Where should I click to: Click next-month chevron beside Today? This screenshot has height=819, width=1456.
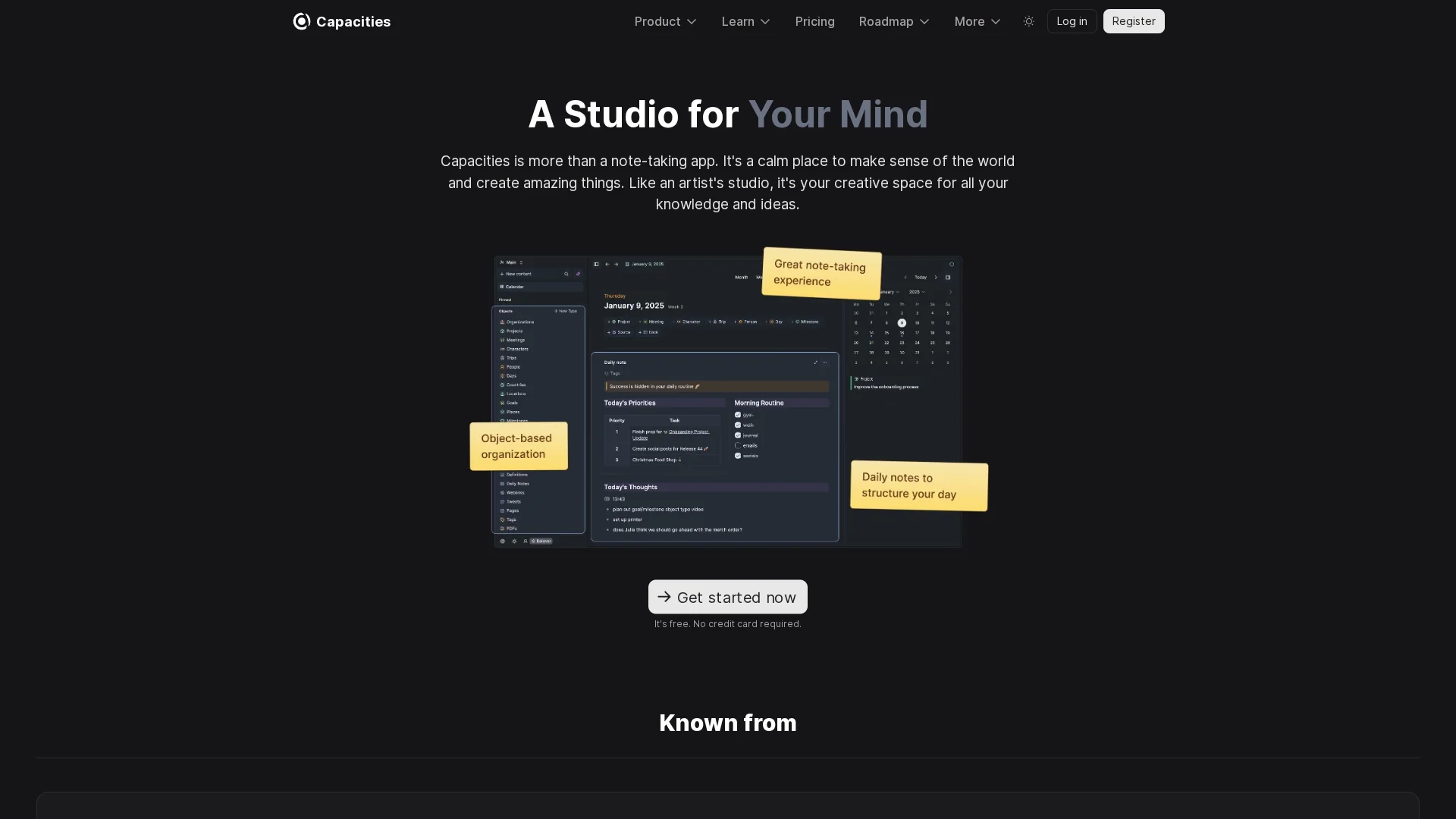click(x=936, y=278)
